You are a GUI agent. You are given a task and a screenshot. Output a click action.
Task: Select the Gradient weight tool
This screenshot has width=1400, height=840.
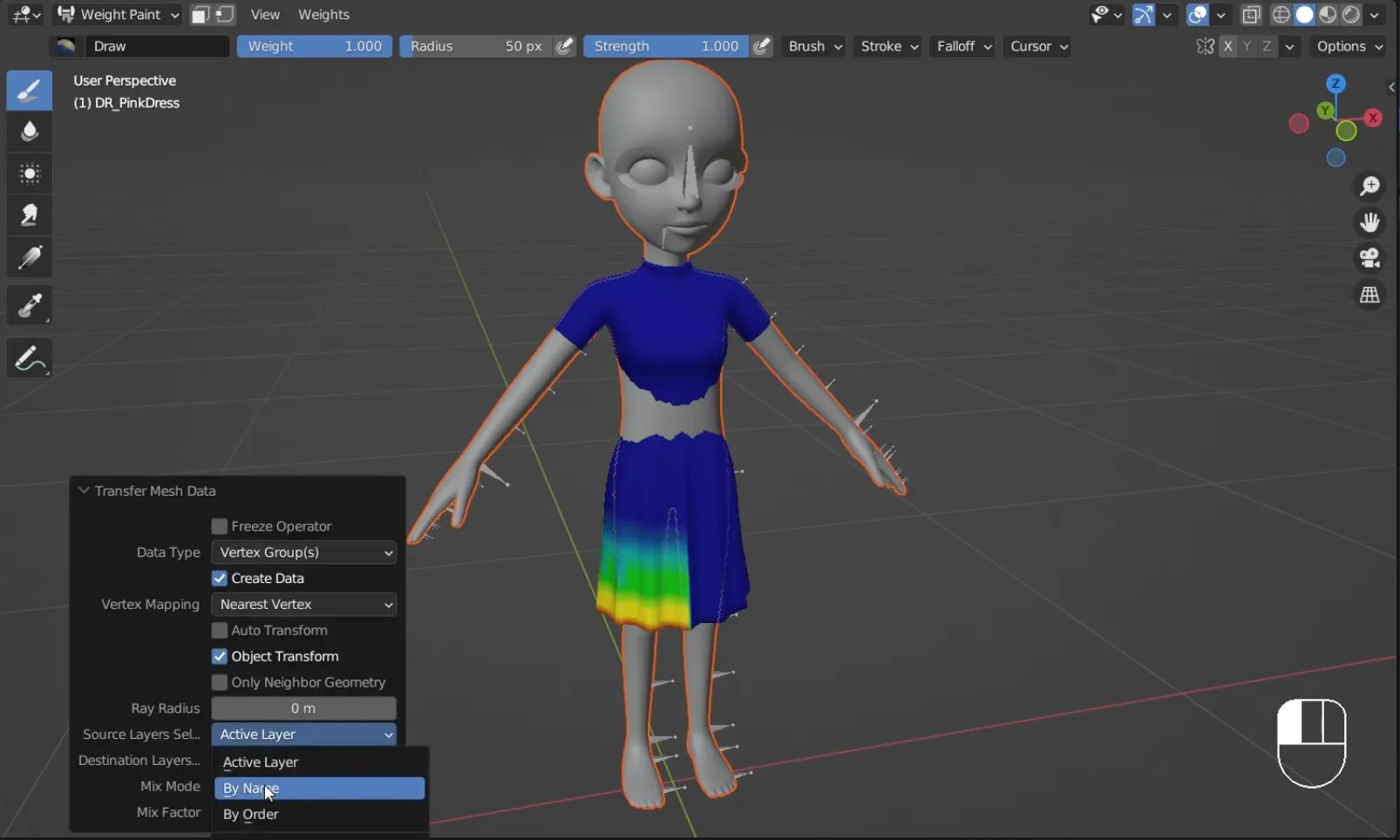[30, 258]
